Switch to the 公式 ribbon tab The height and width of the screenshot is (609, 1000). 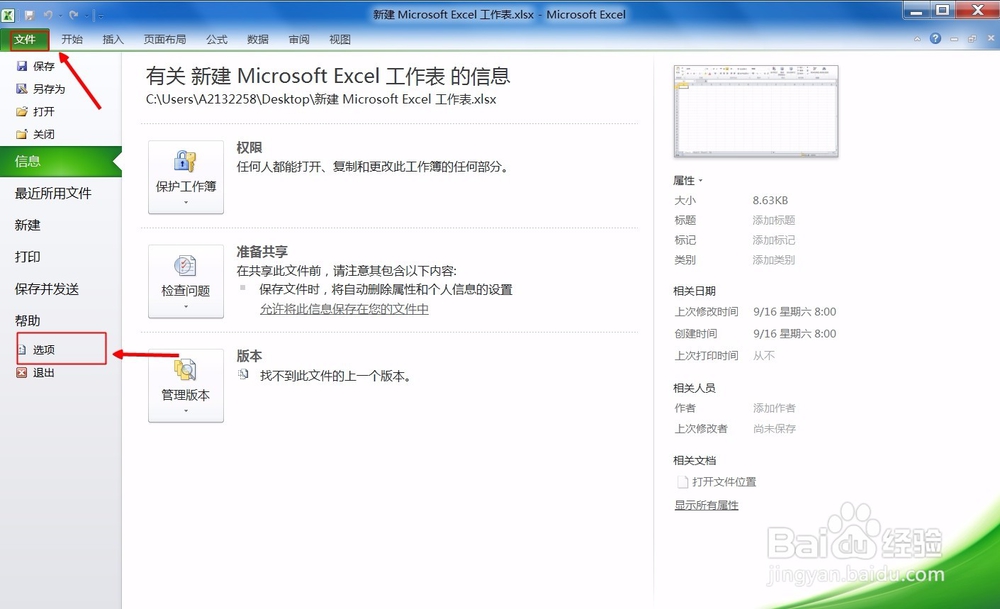coord(217,40)
